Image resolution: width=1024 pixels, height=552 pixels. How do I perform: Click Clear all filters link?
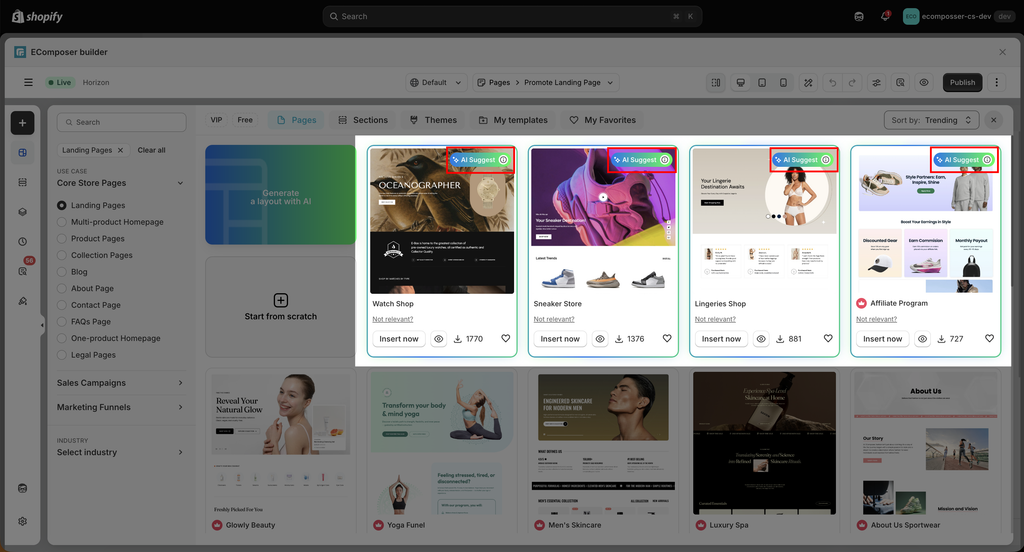(152, 150)
